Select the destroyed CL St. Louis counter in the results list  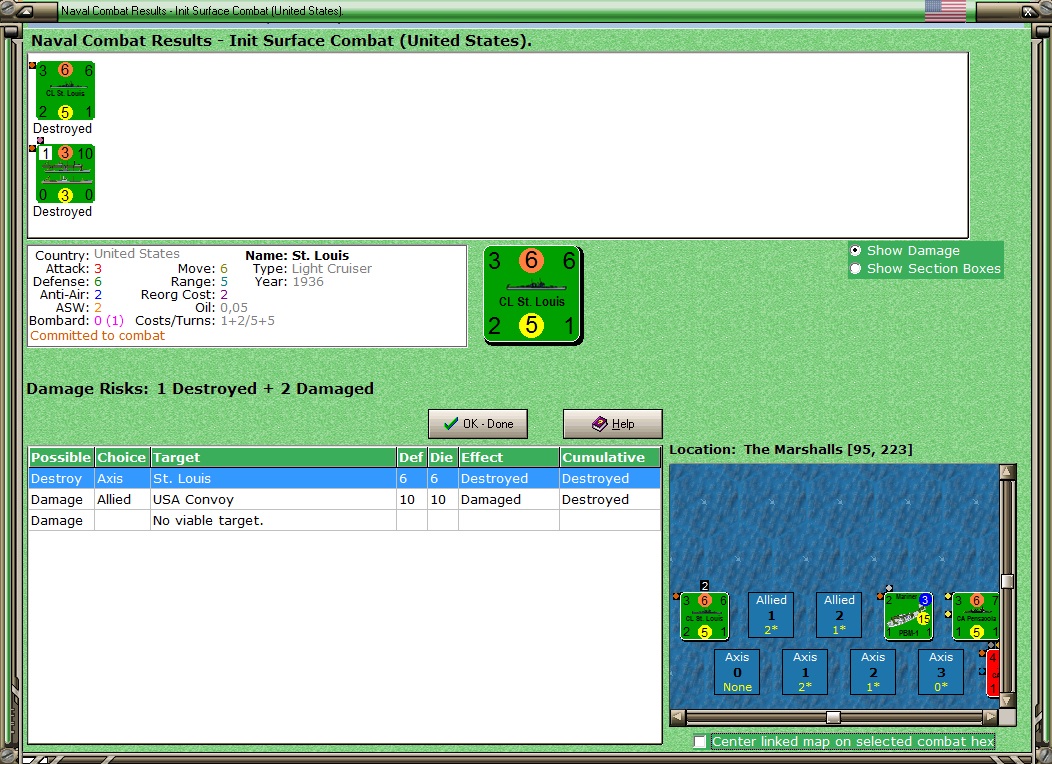65,90
